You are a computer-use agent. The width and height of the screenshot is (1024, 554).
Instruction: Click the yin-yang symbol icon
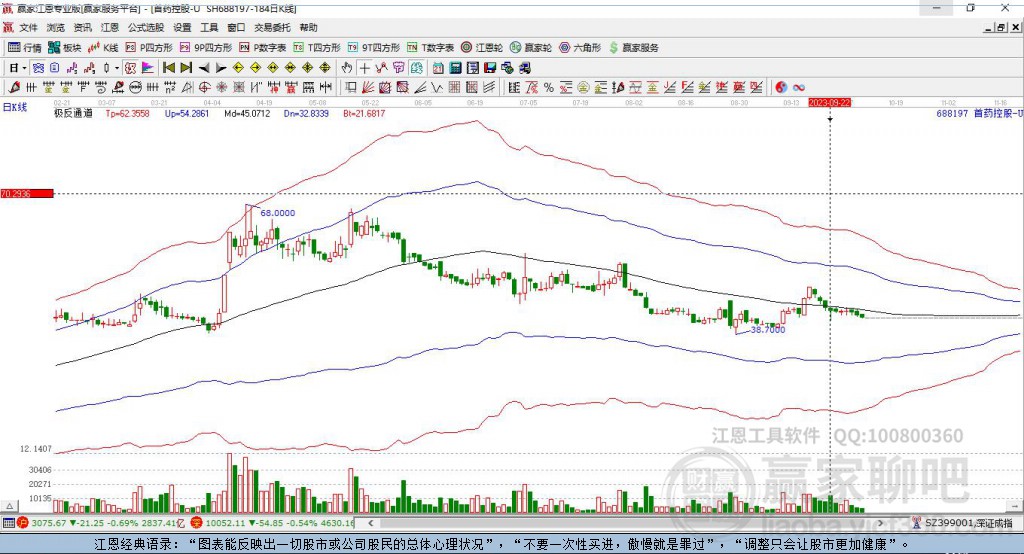[x=781, y=88]
